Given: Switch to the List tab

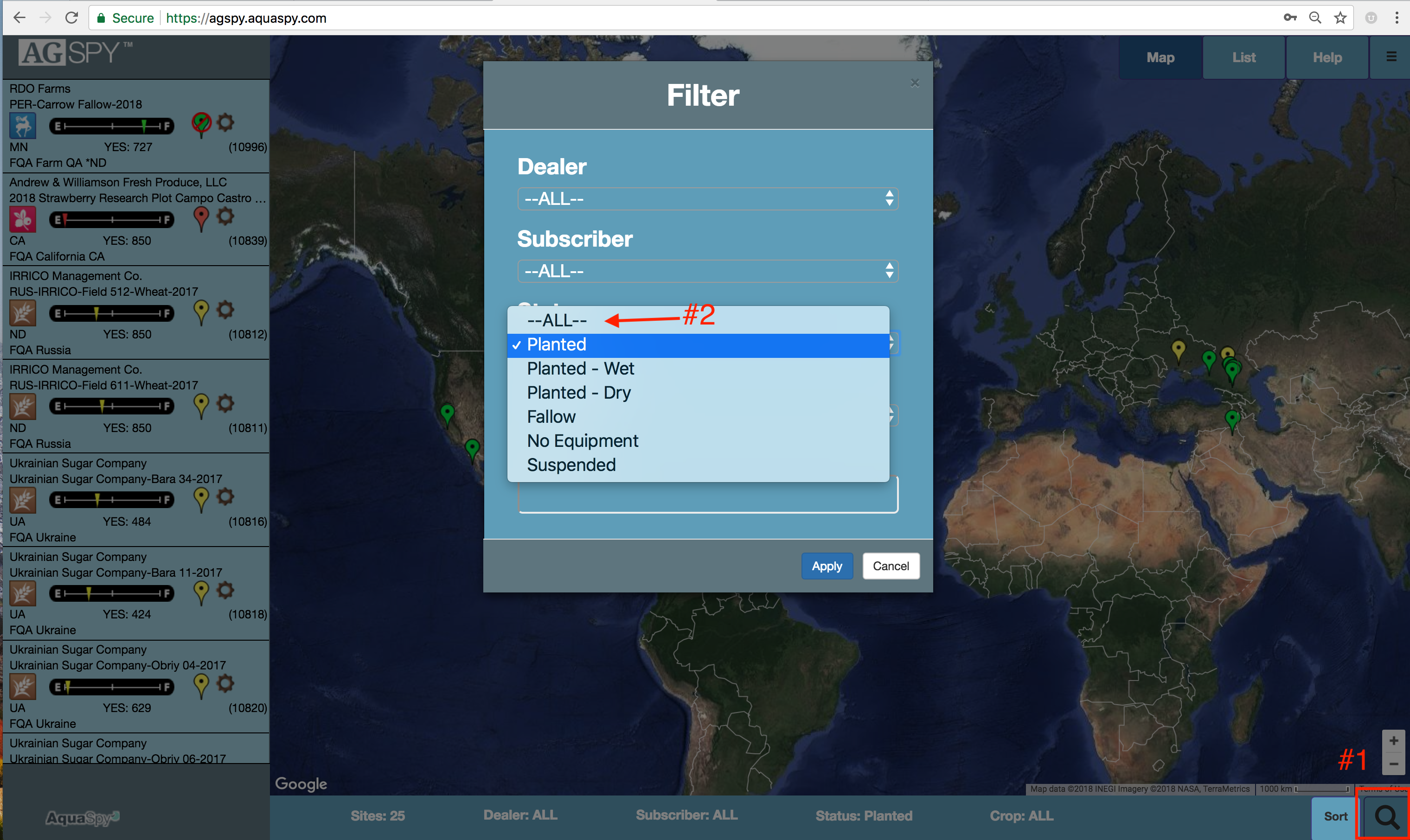Looking at the screenshot, I should pyautogui.click(x=1243, y=58).
